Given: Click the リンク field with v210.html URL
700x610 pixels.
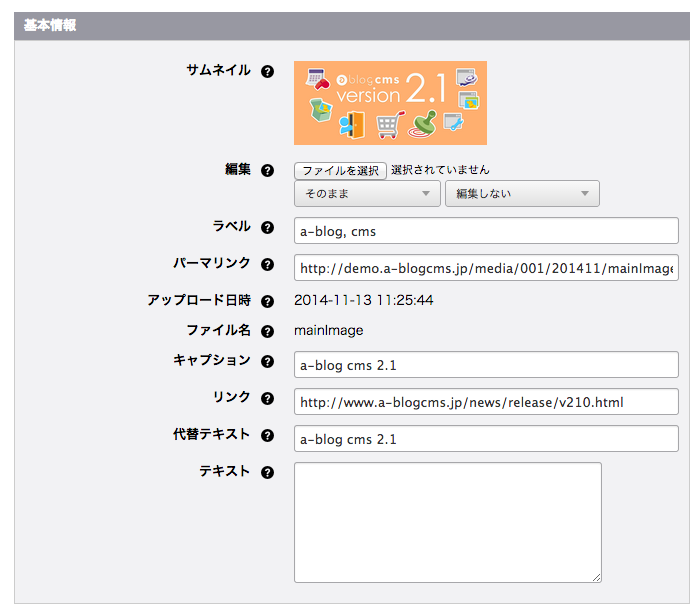Looking at the screenshot, I should point(486,402).
